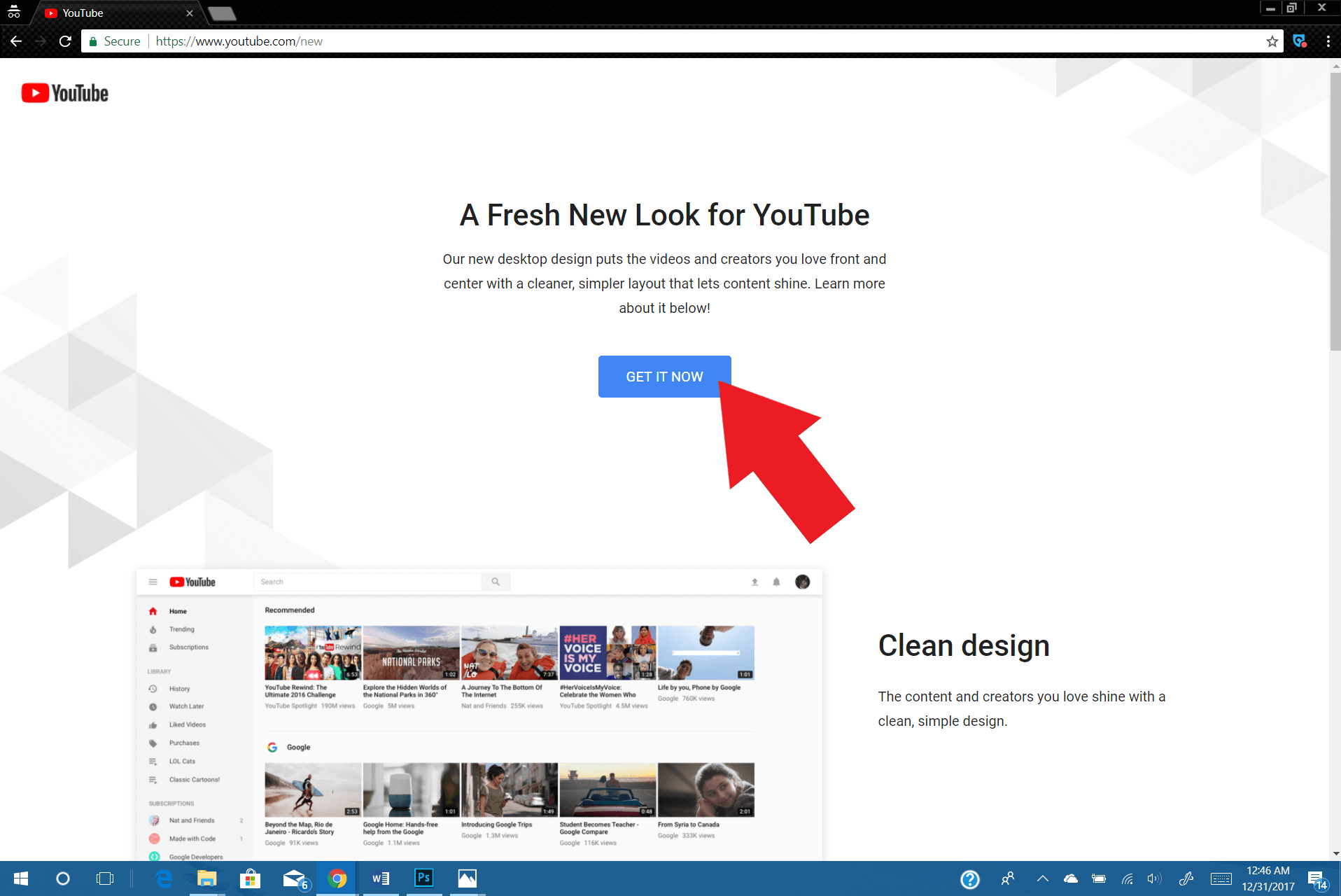The image size is (1341, 896).
Task: Click the speaker icon in the system tray
Action: click(1153, 878)
